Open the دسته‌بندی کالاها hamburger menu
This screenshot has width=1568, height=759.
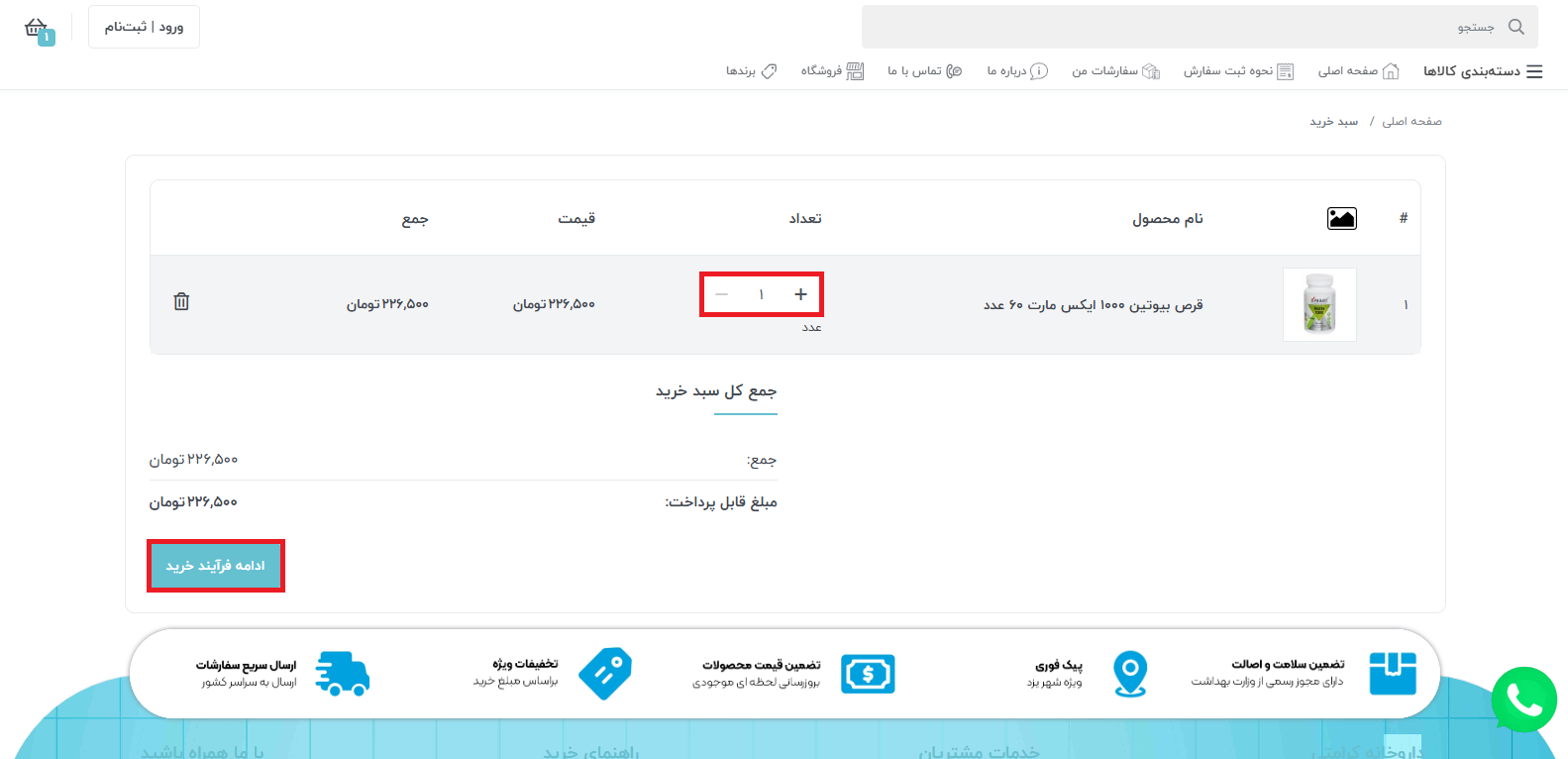pos(1483,71)
